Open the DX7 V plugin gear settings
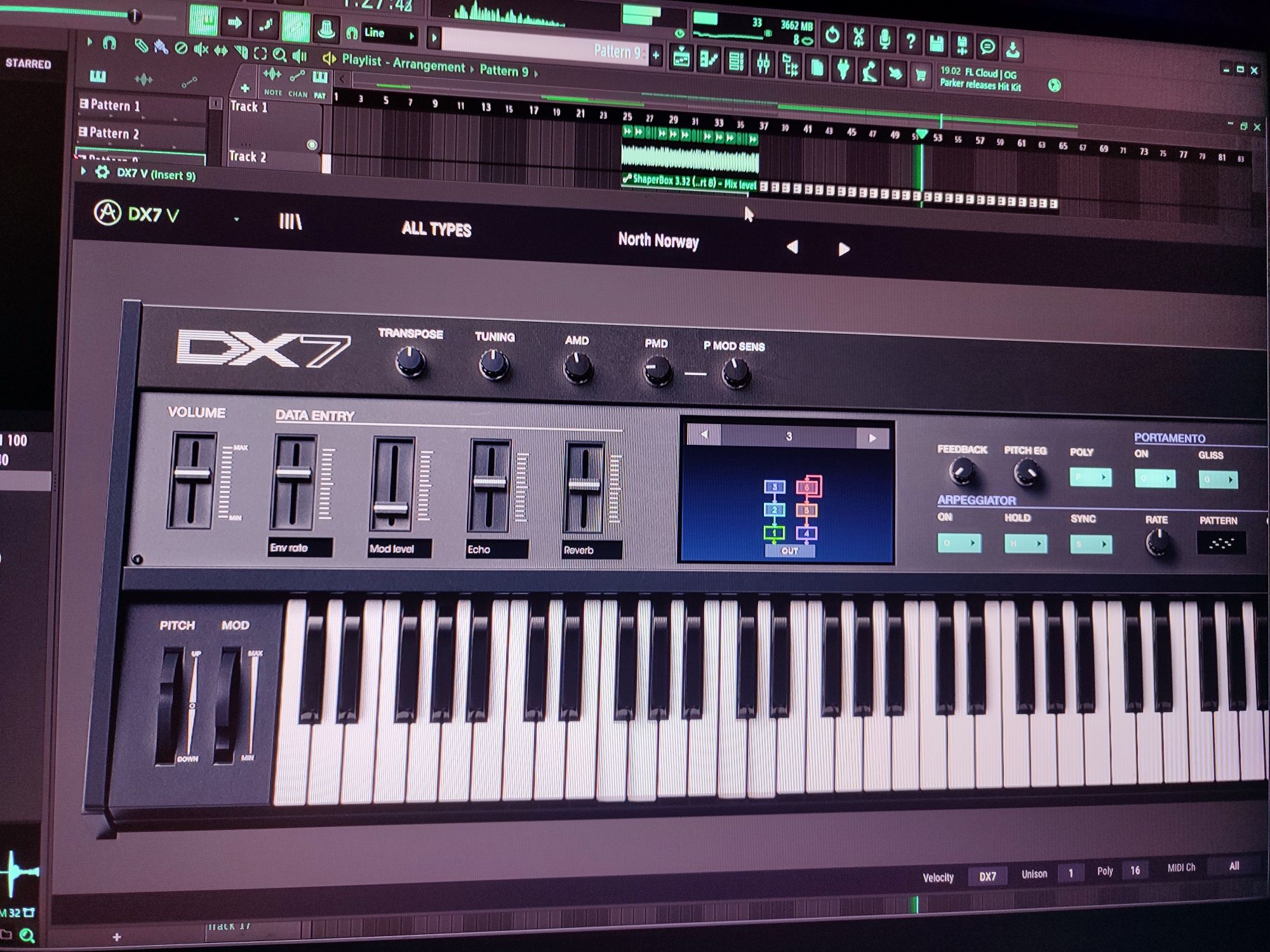Image resolution: width=1270 pixels, height=952 pixels. point(102,172)
